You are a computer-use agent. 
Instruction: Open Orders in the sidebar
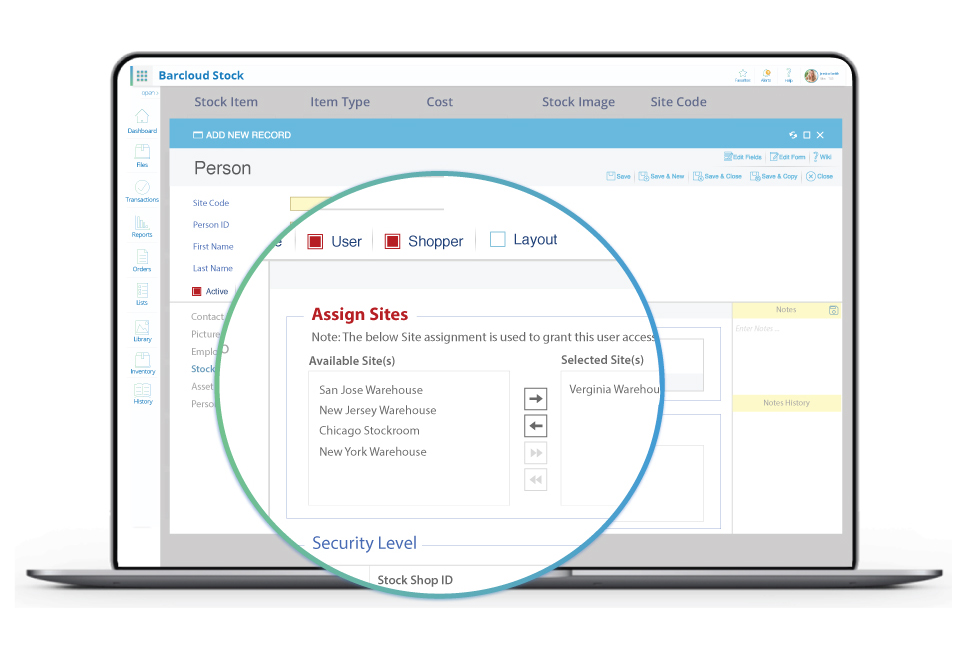(x=142, y=260)
